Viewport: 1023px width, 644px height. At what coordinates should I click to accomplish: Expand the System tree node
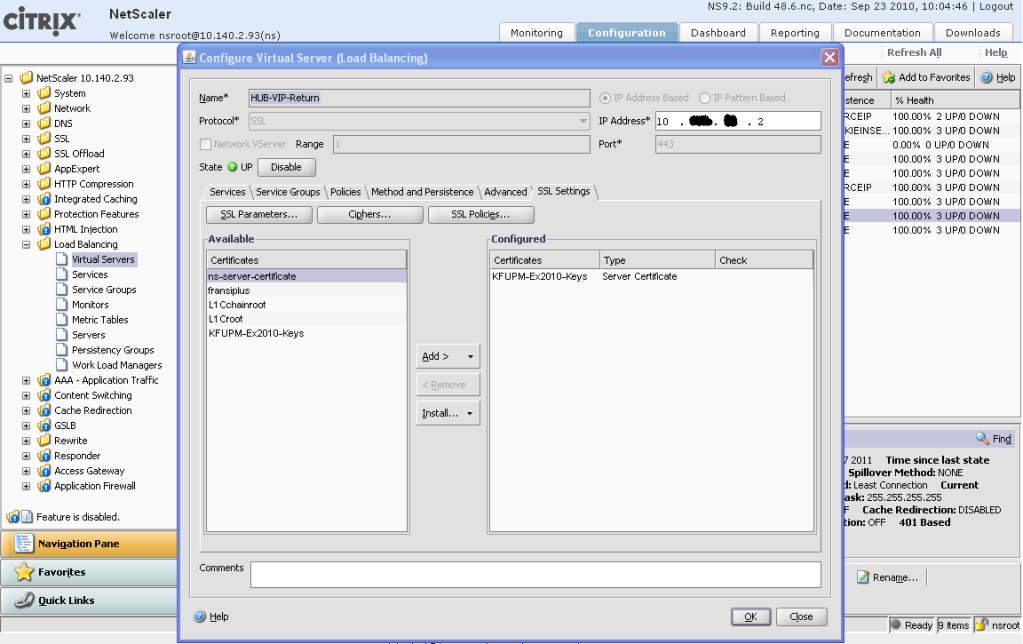[x=26, y=93]
